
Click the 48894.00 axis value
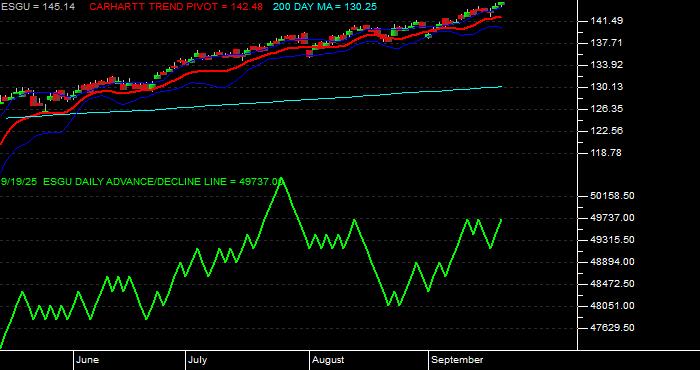(x=611, y=262)
